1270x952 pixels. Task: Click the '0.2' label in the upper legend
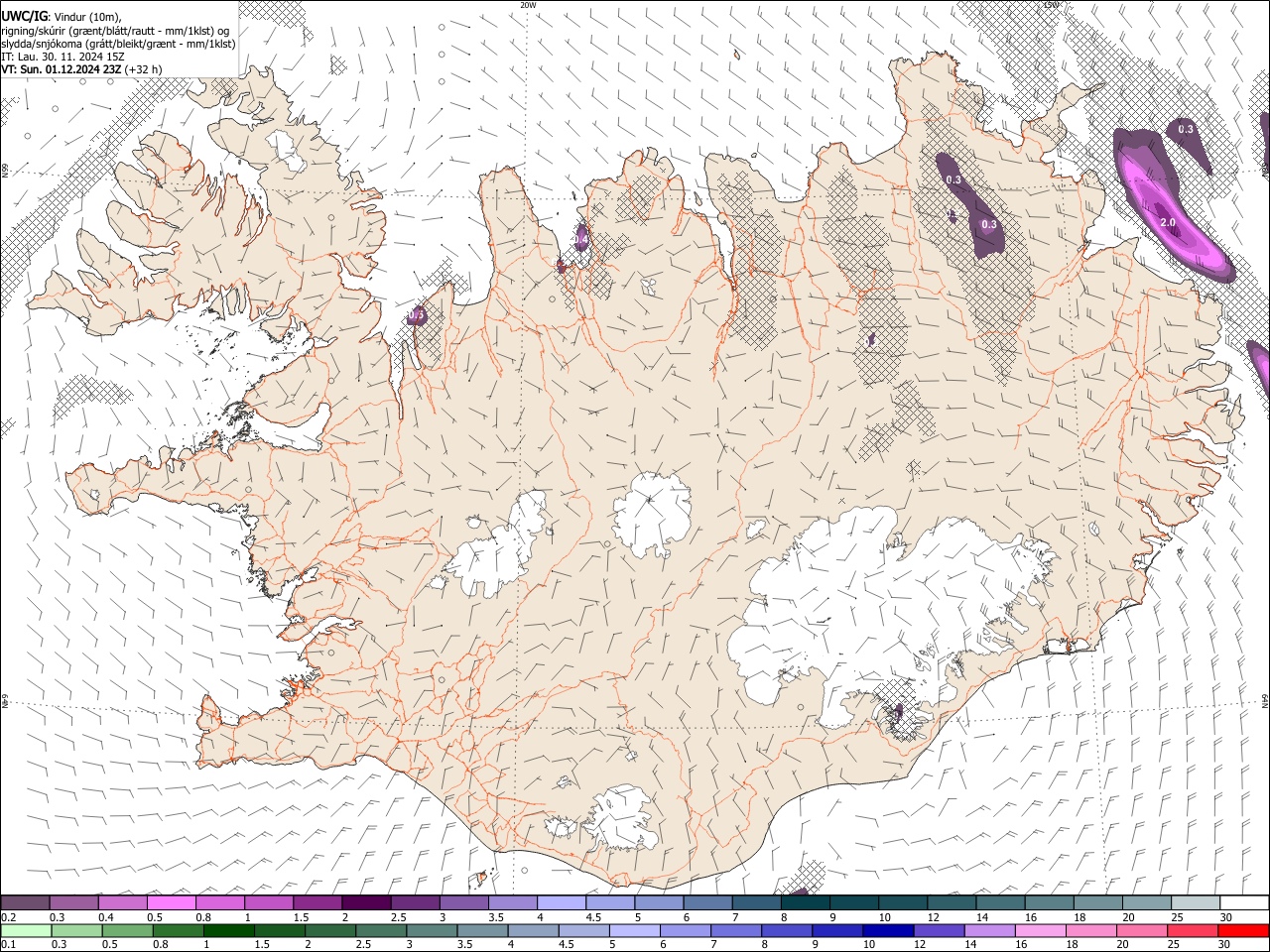tap(8, 917)
